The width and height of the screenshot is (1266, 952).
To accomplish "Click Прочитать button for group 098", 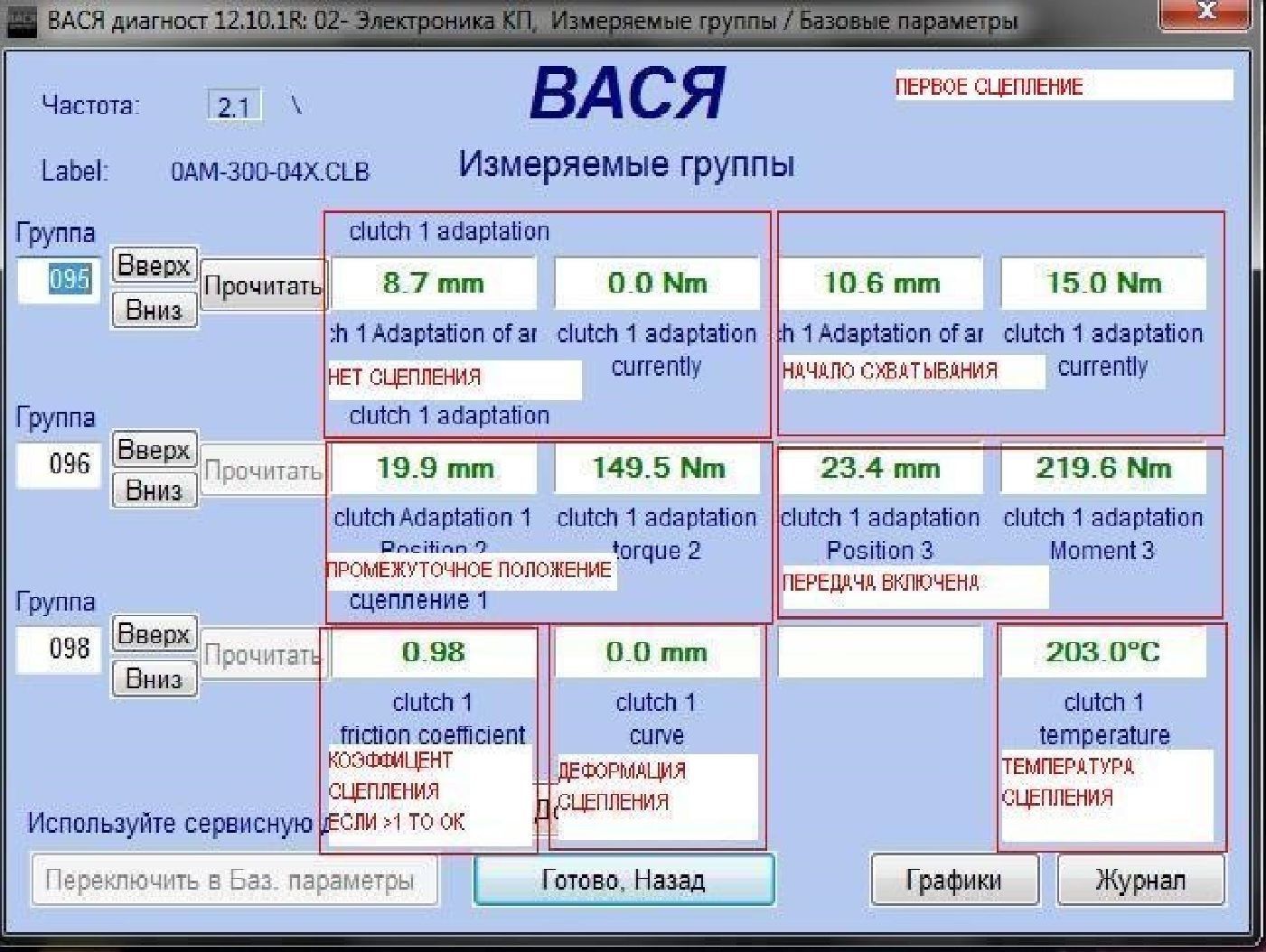I will click(263, 655).
